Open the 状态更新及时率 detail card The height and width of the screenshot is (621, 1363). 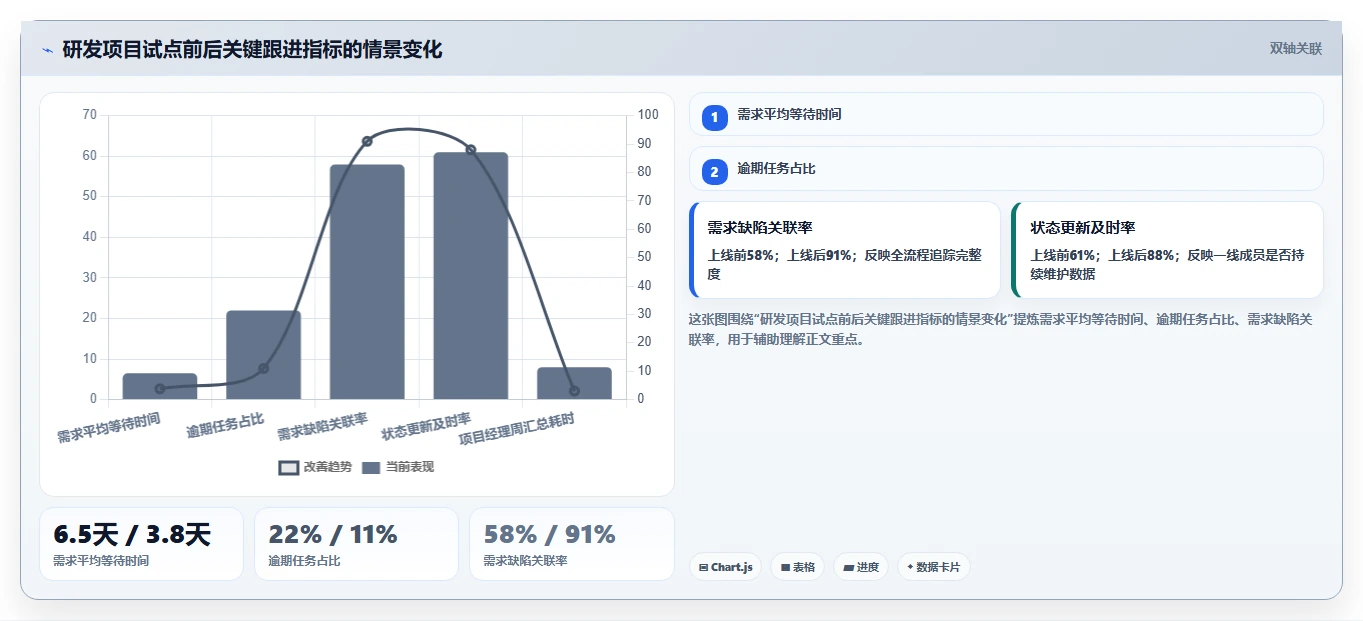[1167, 250]
